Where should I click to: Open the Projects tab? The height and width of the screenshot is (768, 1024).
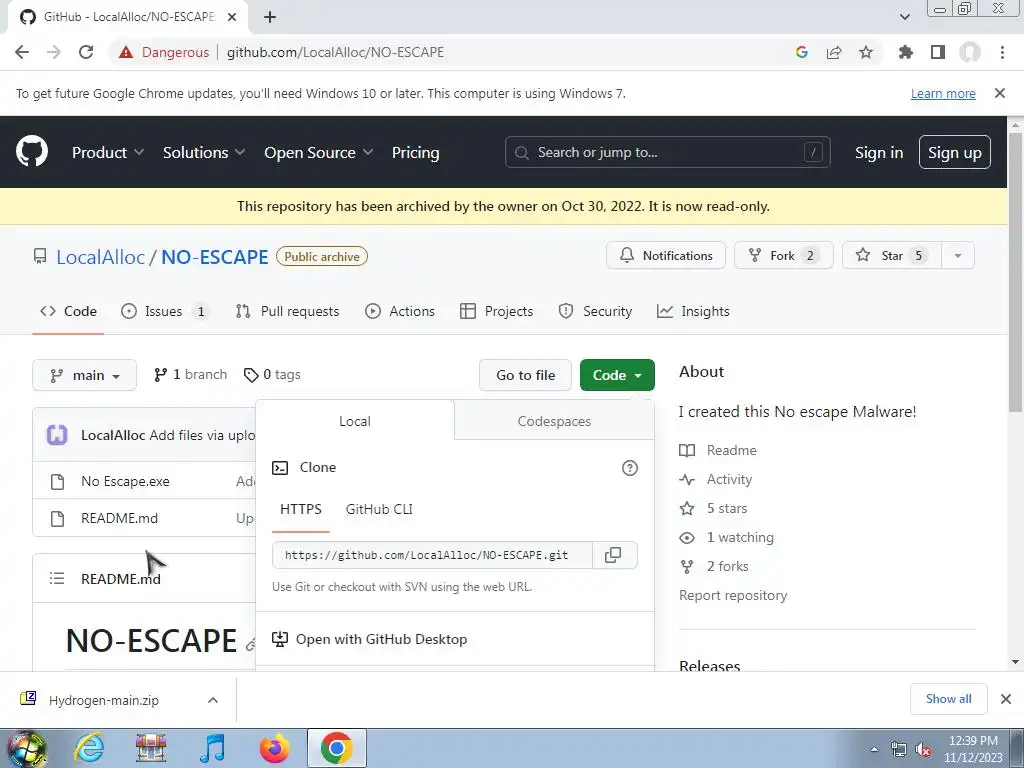496,312
